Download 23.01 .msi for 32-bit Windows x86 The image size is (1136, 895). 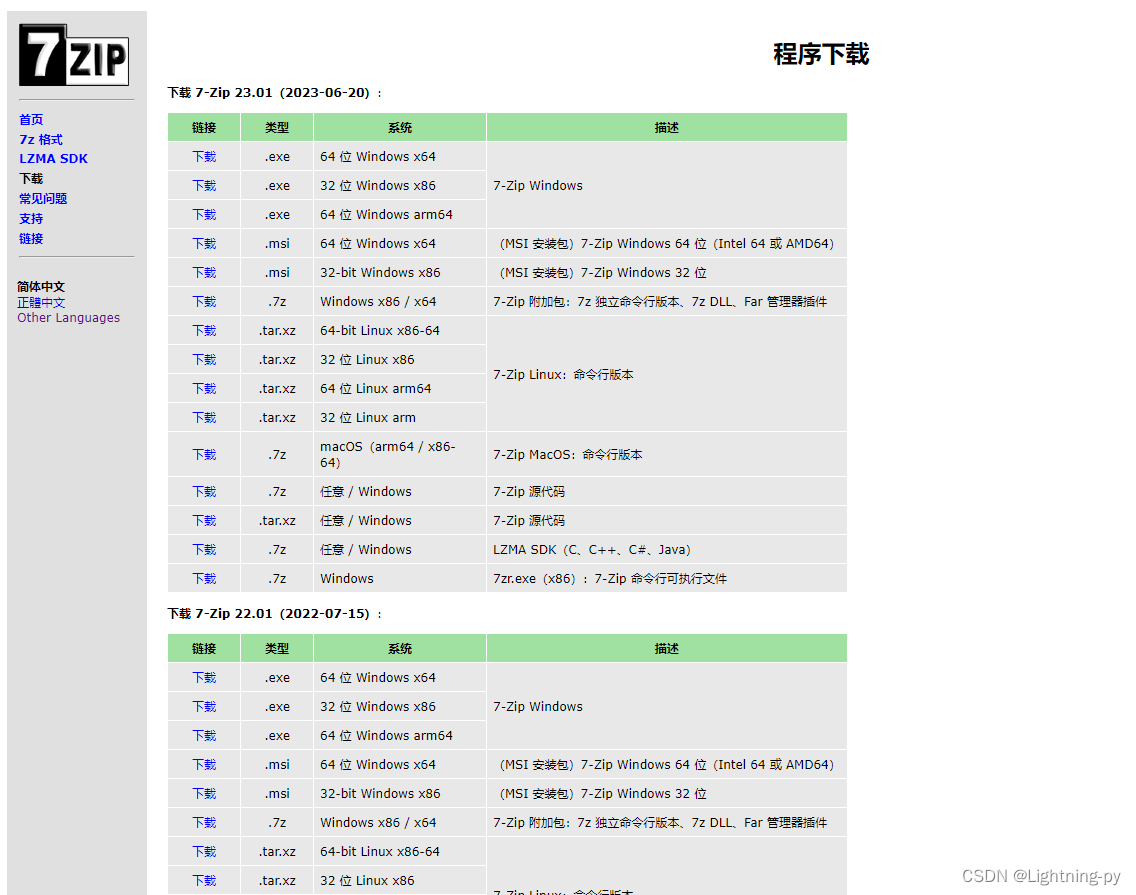pyautogui.click(x=204, y=272)
